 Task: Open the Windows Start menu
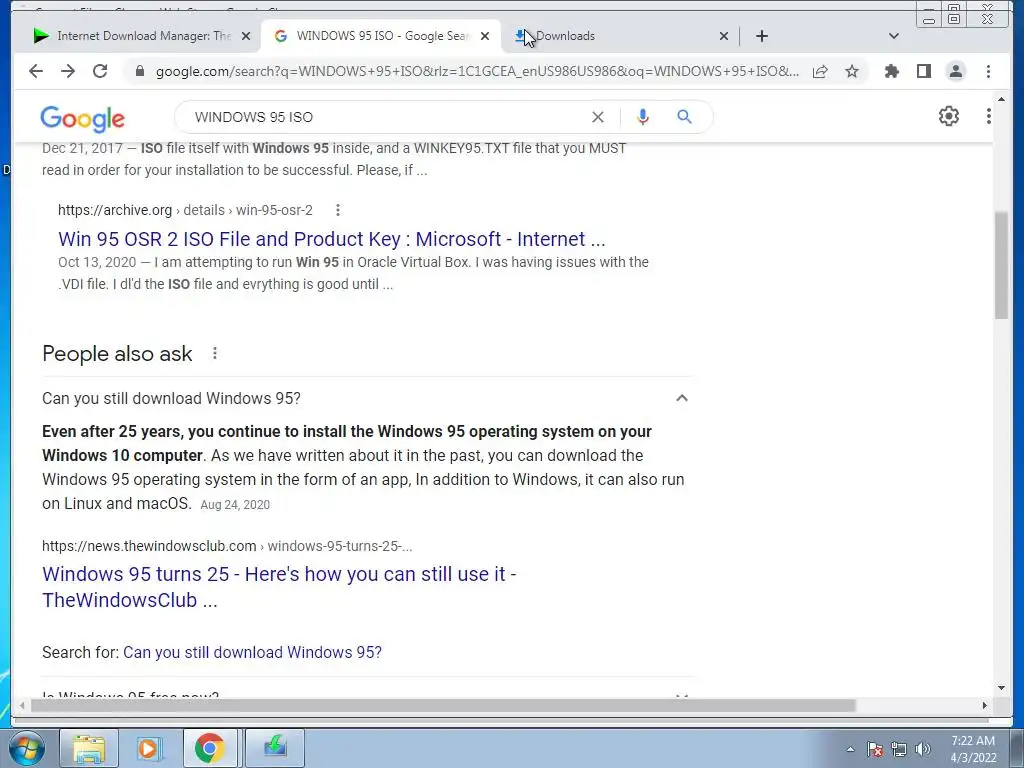click(27, 748)
